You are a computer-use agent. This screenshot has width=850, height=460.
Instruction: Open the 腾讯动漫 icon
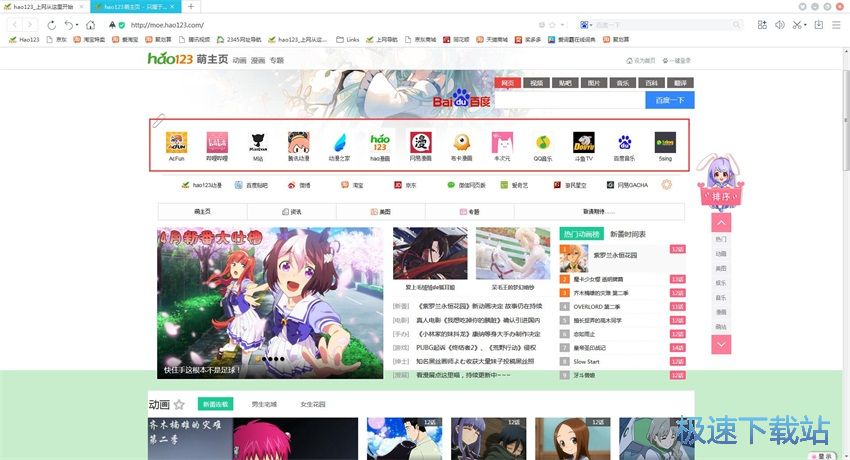pyautogui.click(x=299, y=142)
